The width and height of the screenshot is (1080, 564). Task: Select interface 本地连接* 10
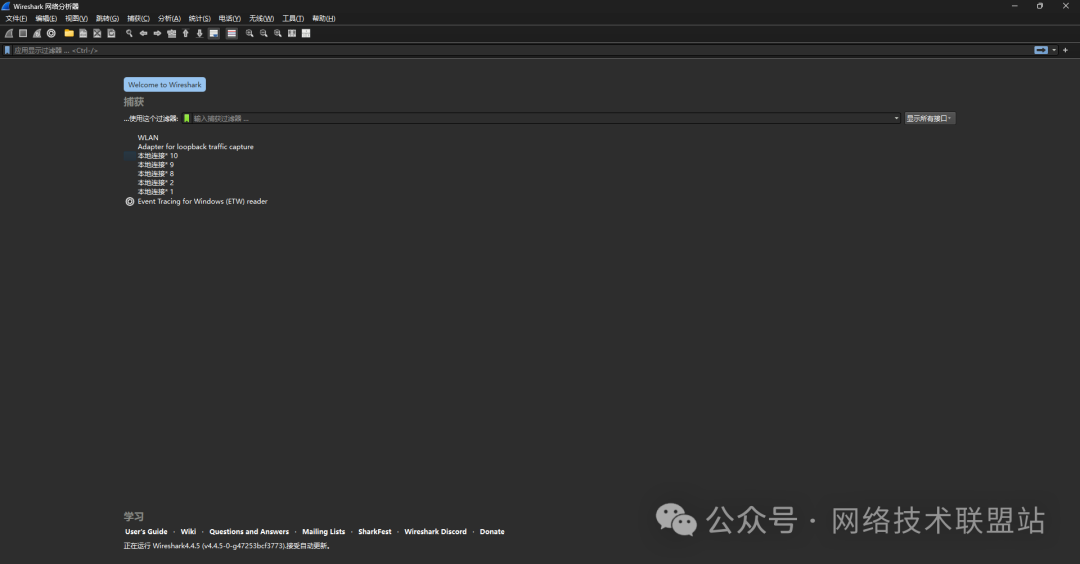tap(157, 156)
